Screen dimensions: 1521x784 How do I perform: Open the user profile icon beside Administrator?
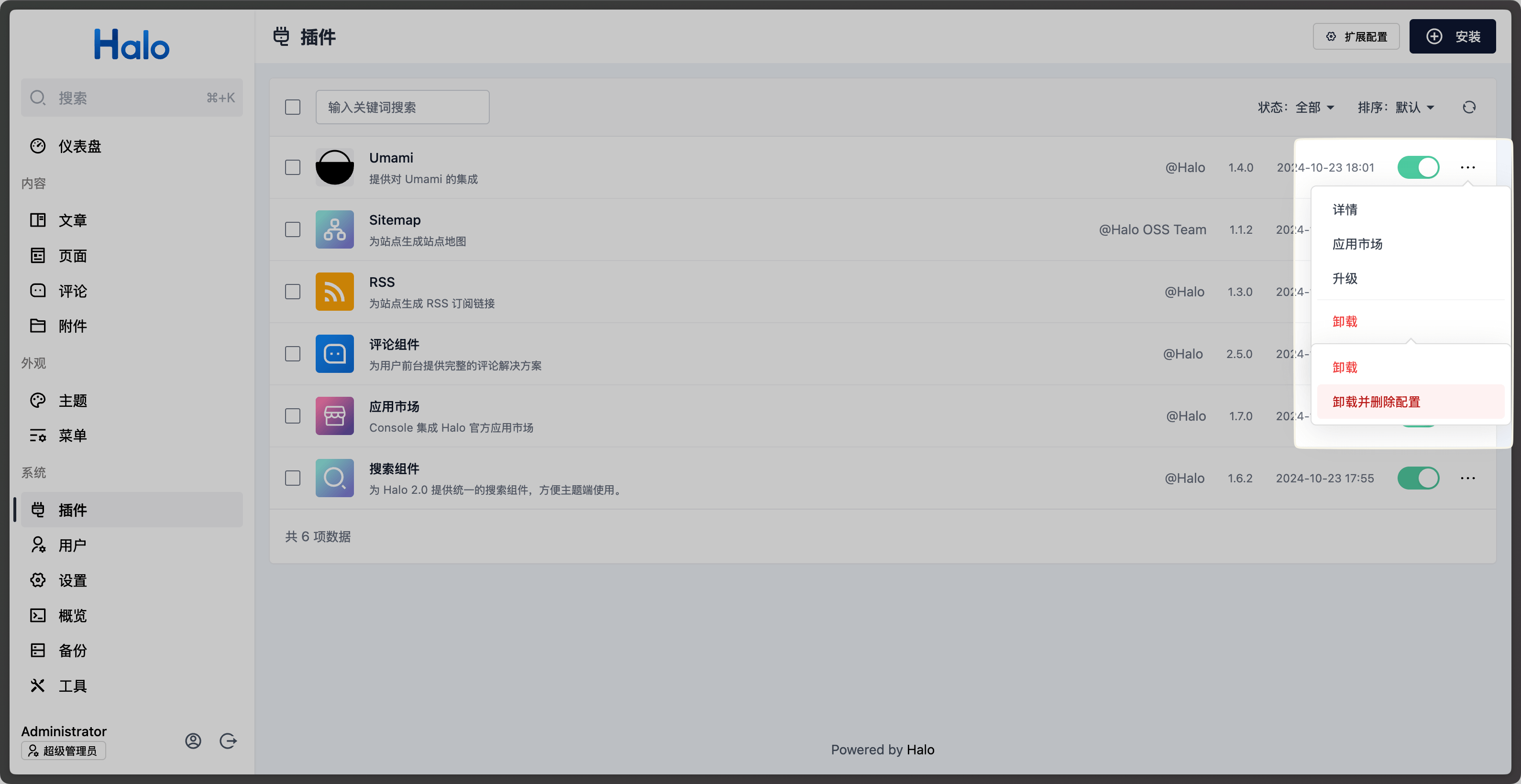click(193, 741)
